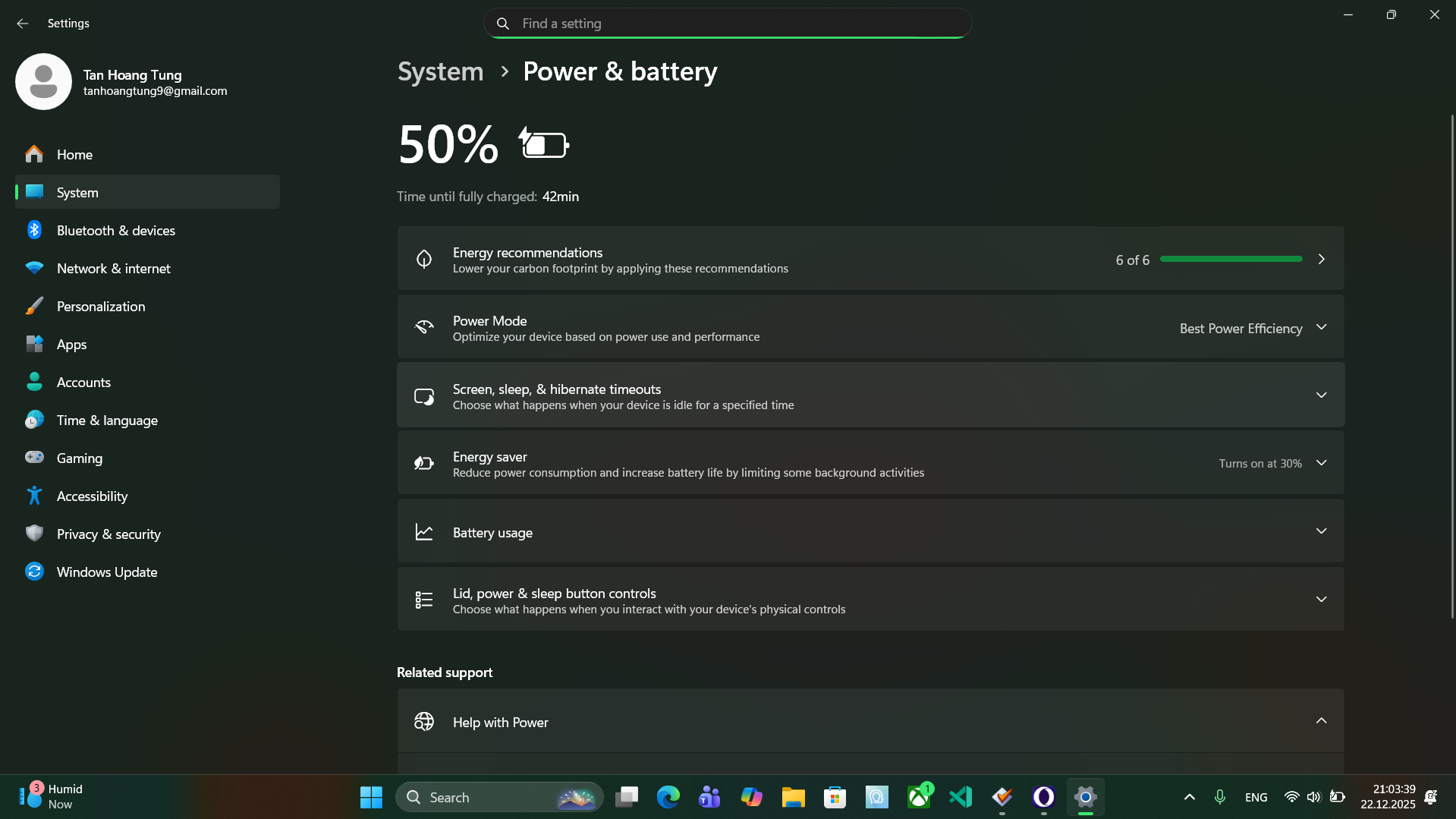Open Wi-Fi network tray icon
The width and height of the screenshot is (1456, 819).
[1291, 797]
